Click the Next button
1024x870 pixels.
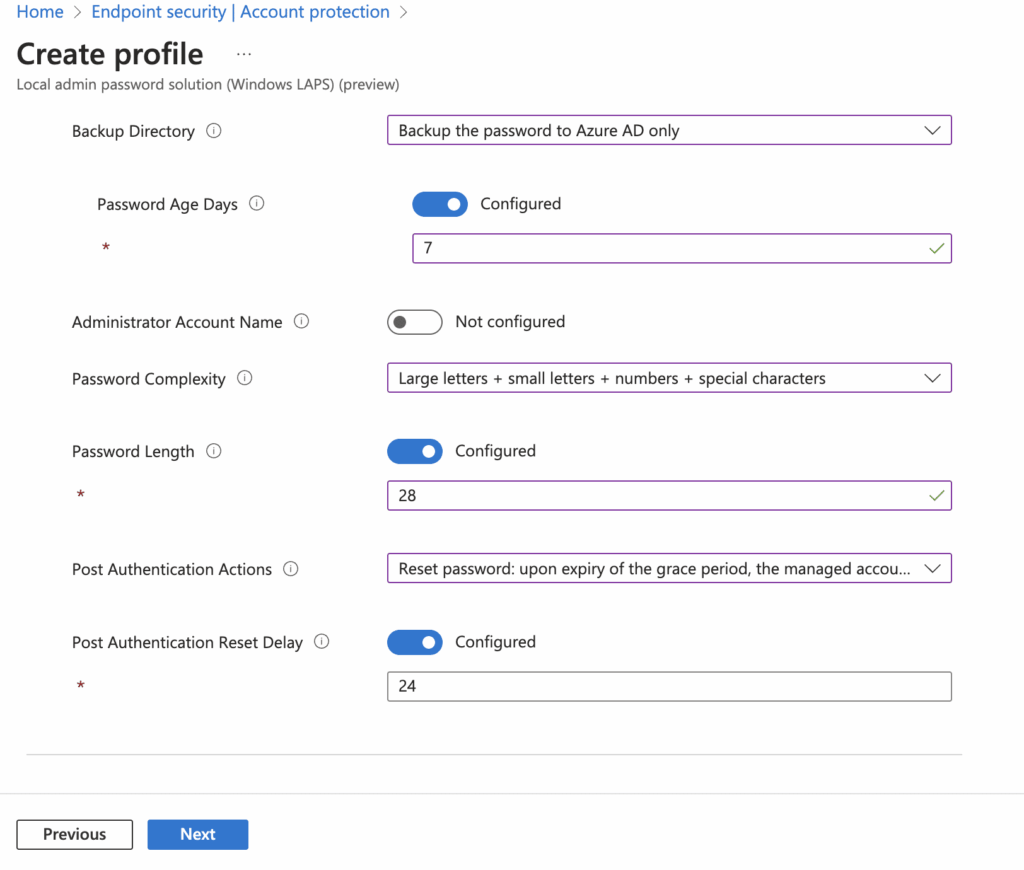(x=197, y=834)
